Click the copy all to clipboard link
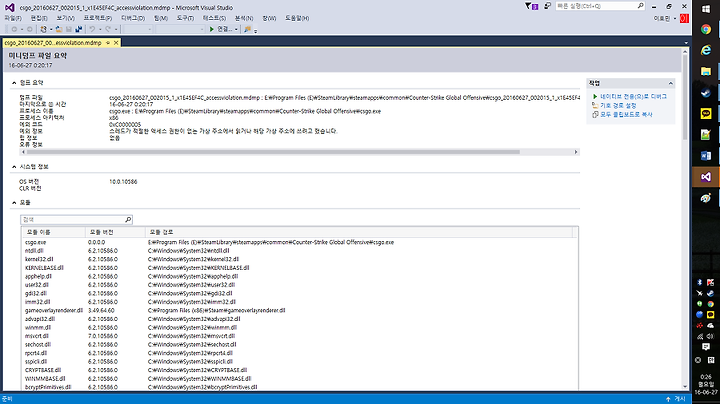 (626, 115)
